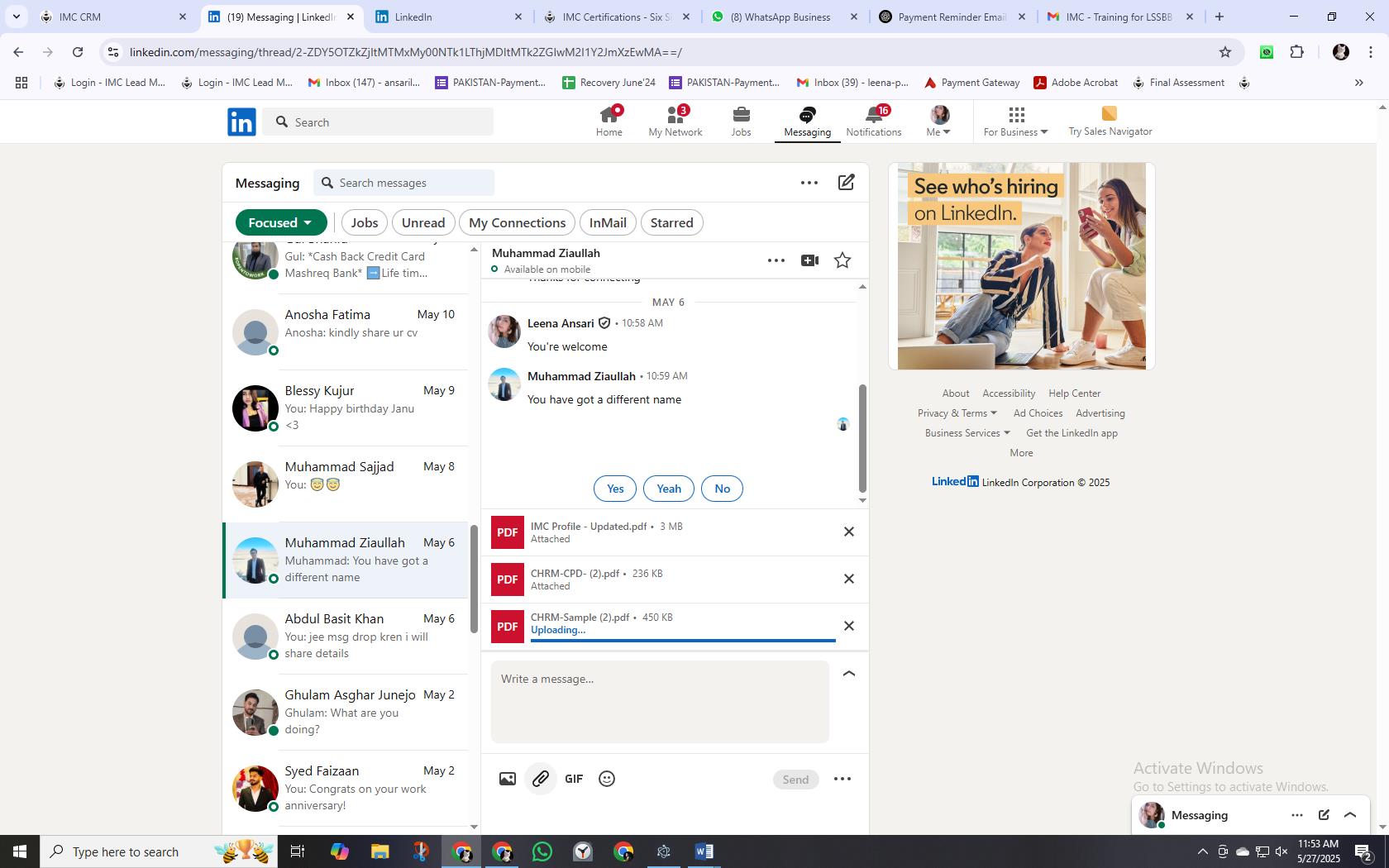Switch to the WhatsApp Business browser tab
The height and width of the screenshot is (868, 1389).
(x=780, y=17)
